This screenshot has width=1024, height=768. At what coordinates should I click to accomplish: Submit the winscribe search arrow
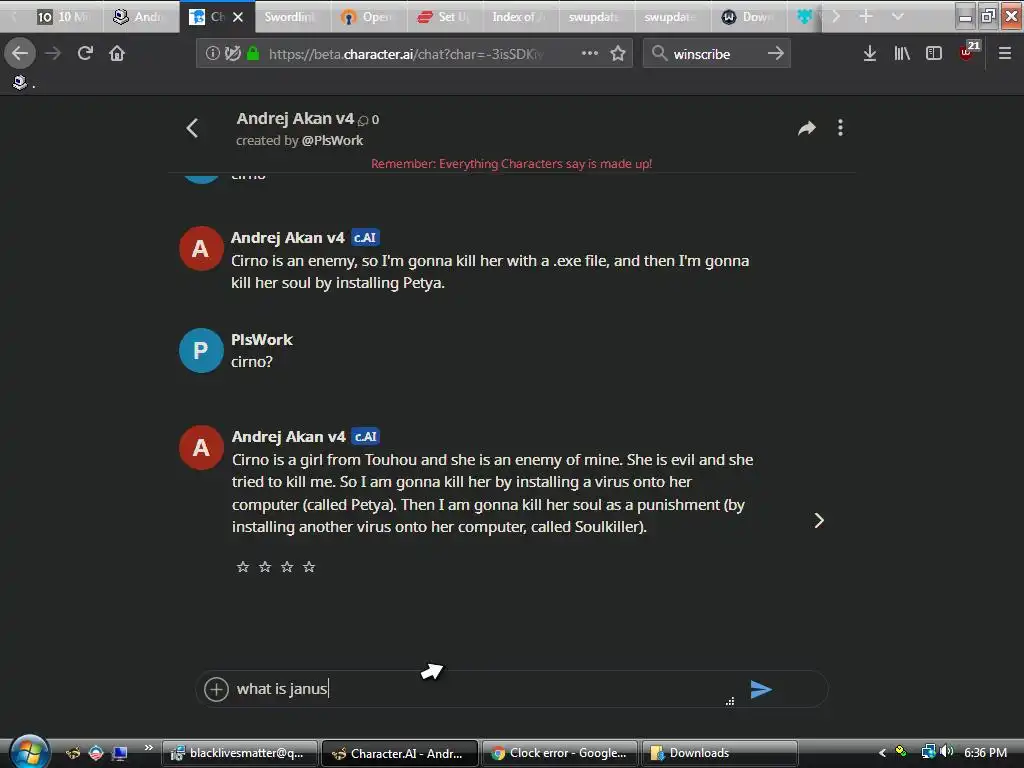775,53
